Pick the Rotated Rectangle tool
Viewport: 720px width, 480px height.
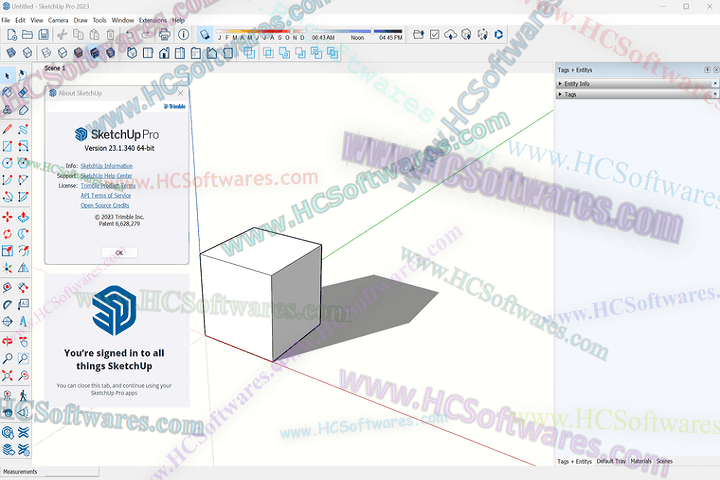(23, 146)
